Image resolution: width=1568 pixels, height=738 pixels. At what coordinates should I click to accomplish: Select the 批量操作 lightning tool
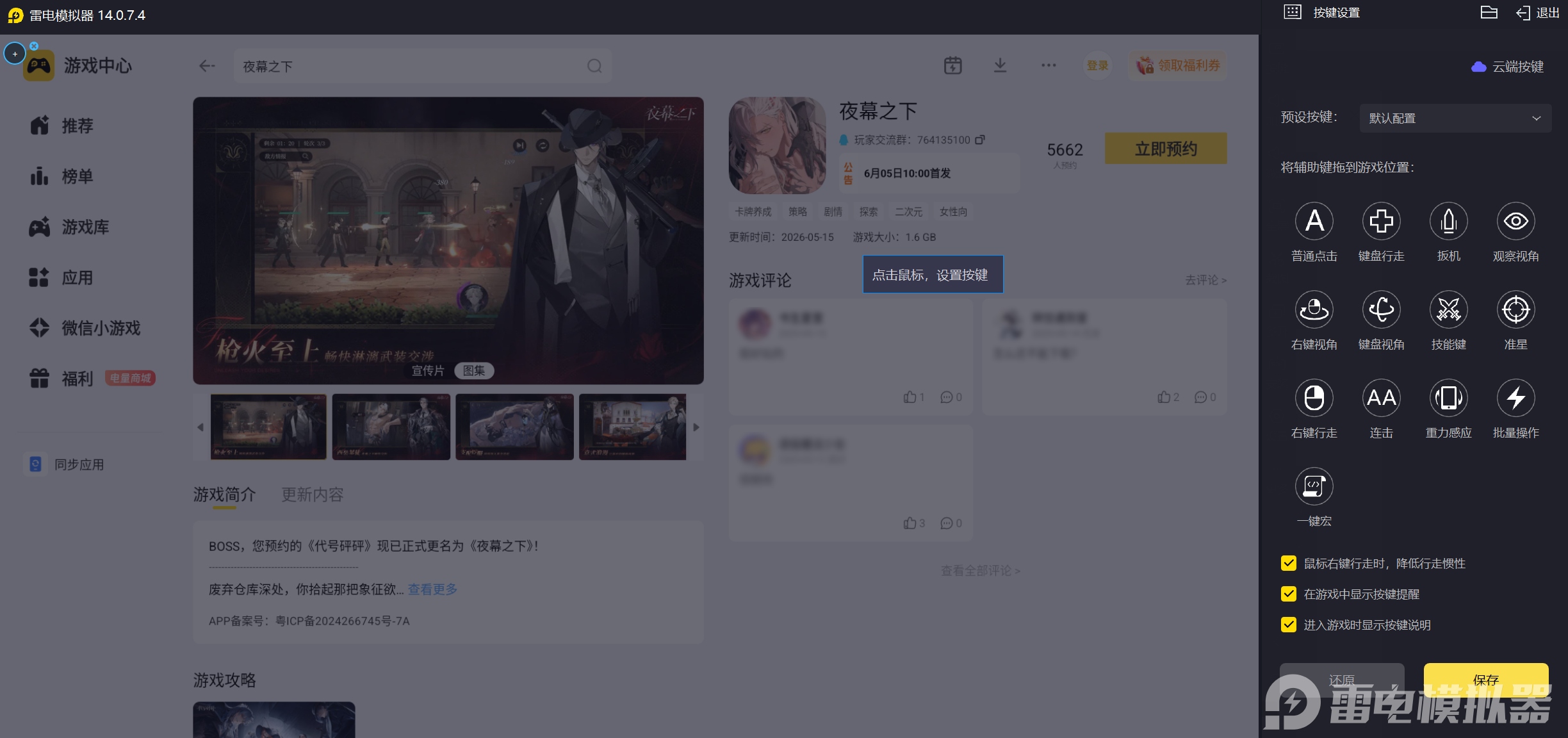click(1515, 398)
